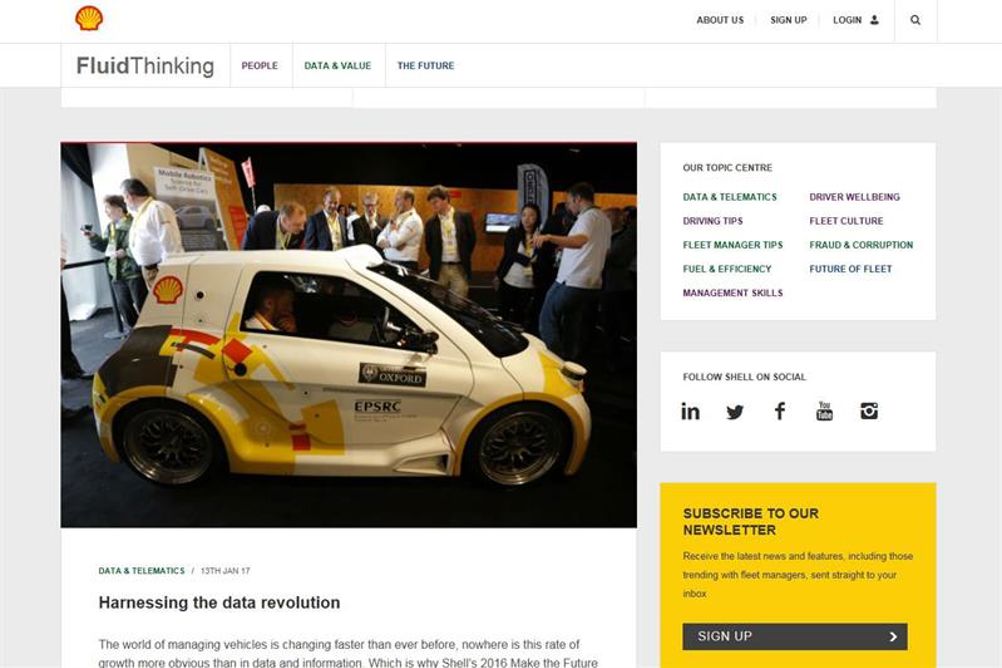Open the Fraud & Corruption topic
The image size is (1002, 668).
coord(861,245)
